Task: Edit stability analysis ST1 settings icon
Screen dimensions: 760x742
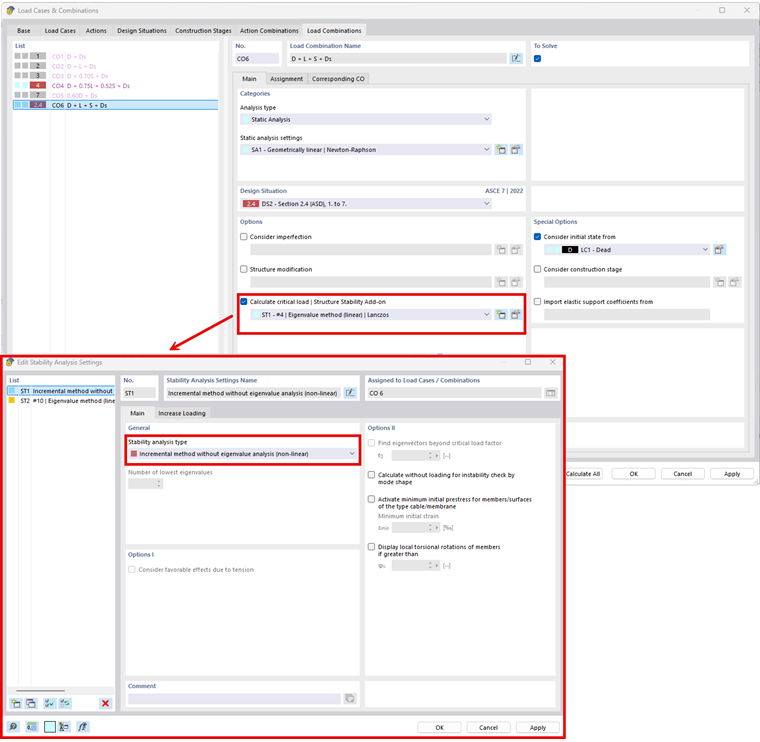Action: [516, 315]
